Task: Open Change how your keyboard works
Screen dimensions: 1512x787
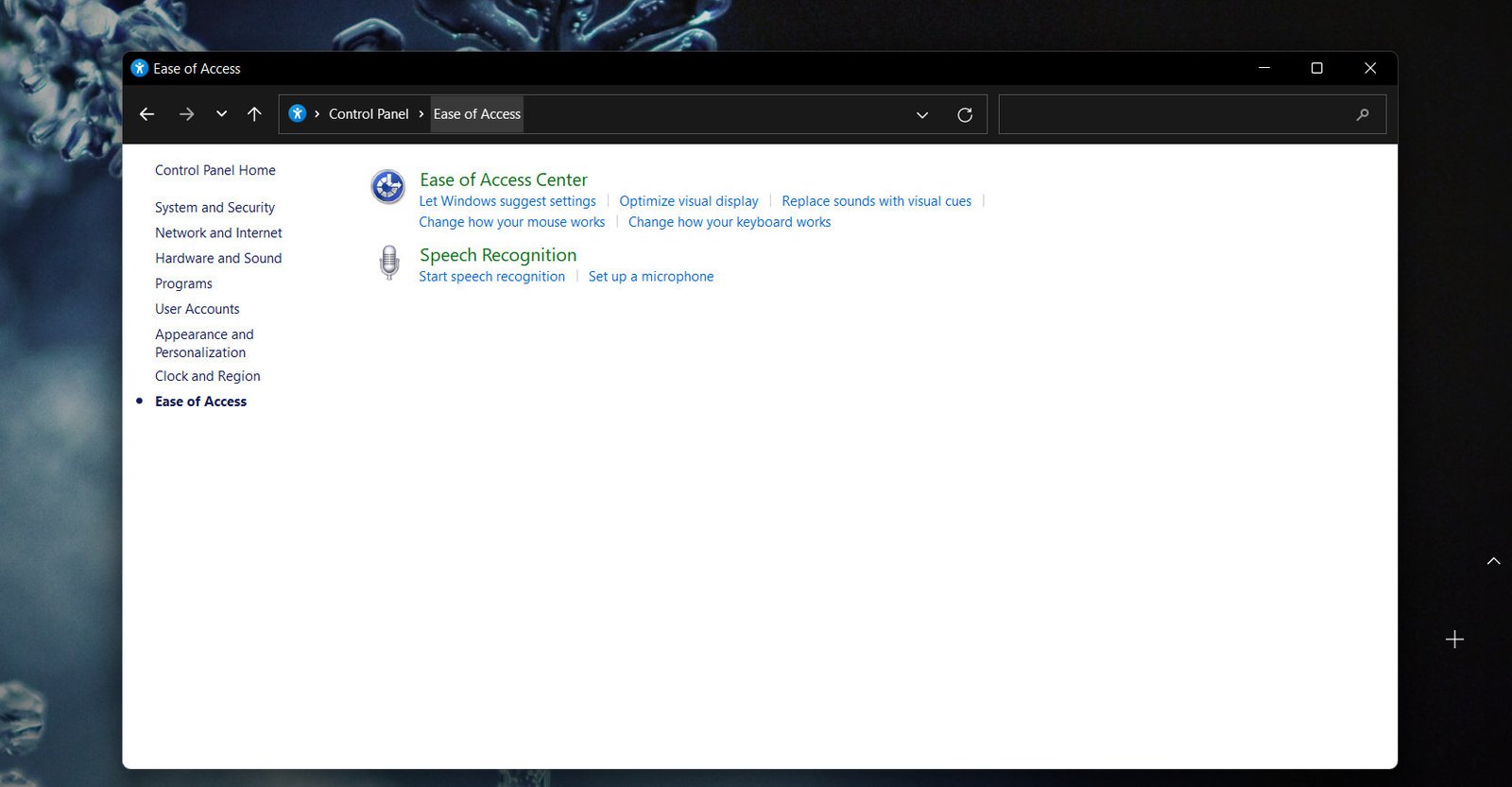Action: (730, 222)
